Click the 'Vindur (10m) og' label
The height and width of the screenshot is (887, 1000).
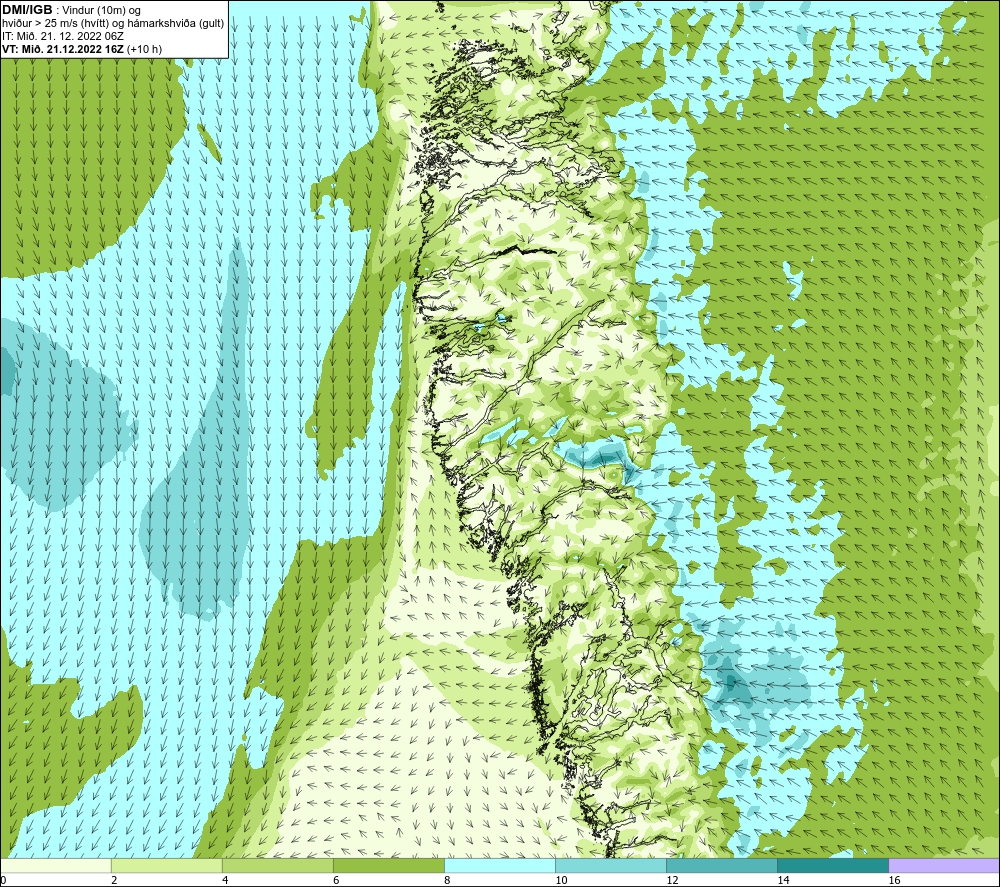101,11
